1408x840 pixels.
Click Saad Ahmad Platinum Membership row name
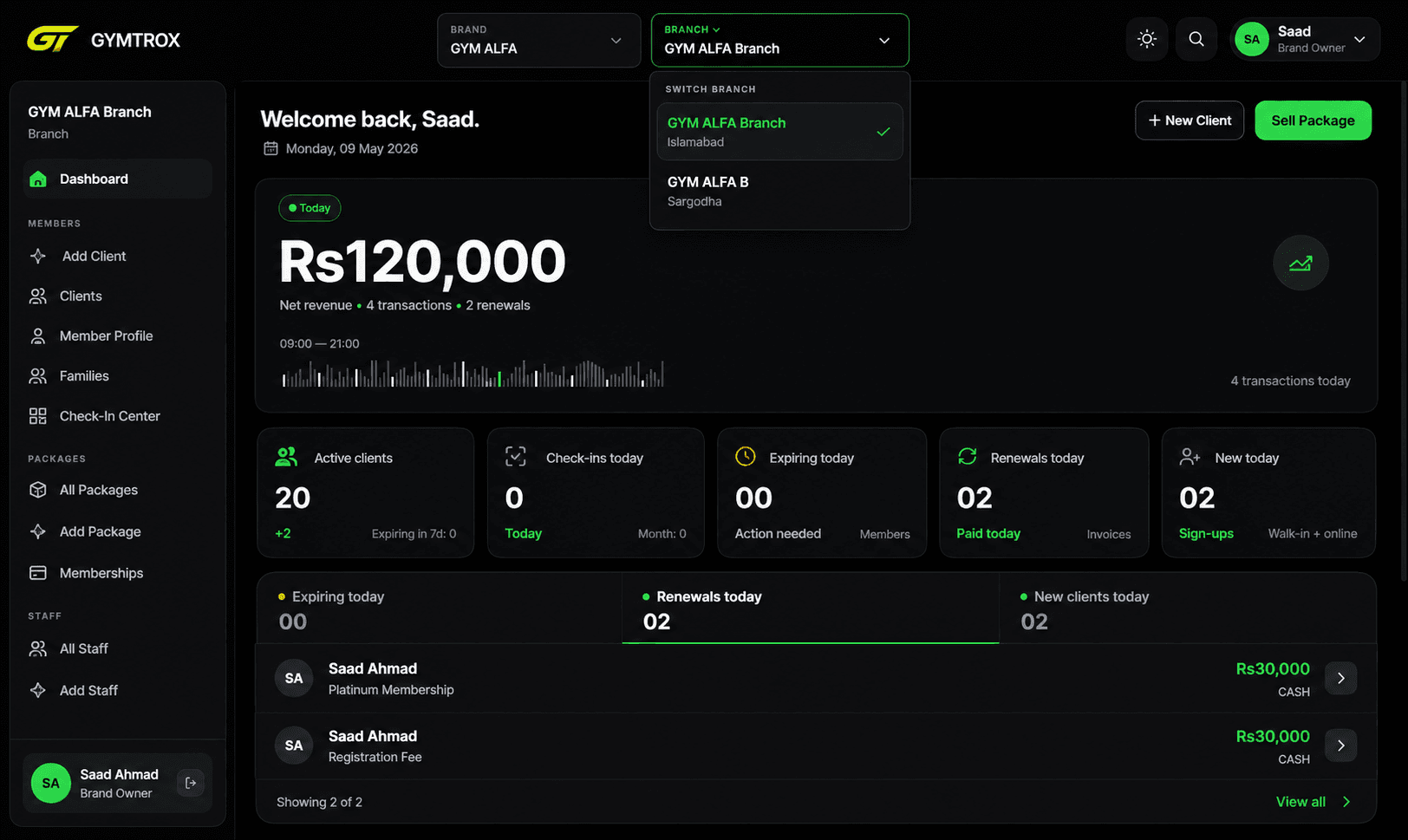(373, 668)
